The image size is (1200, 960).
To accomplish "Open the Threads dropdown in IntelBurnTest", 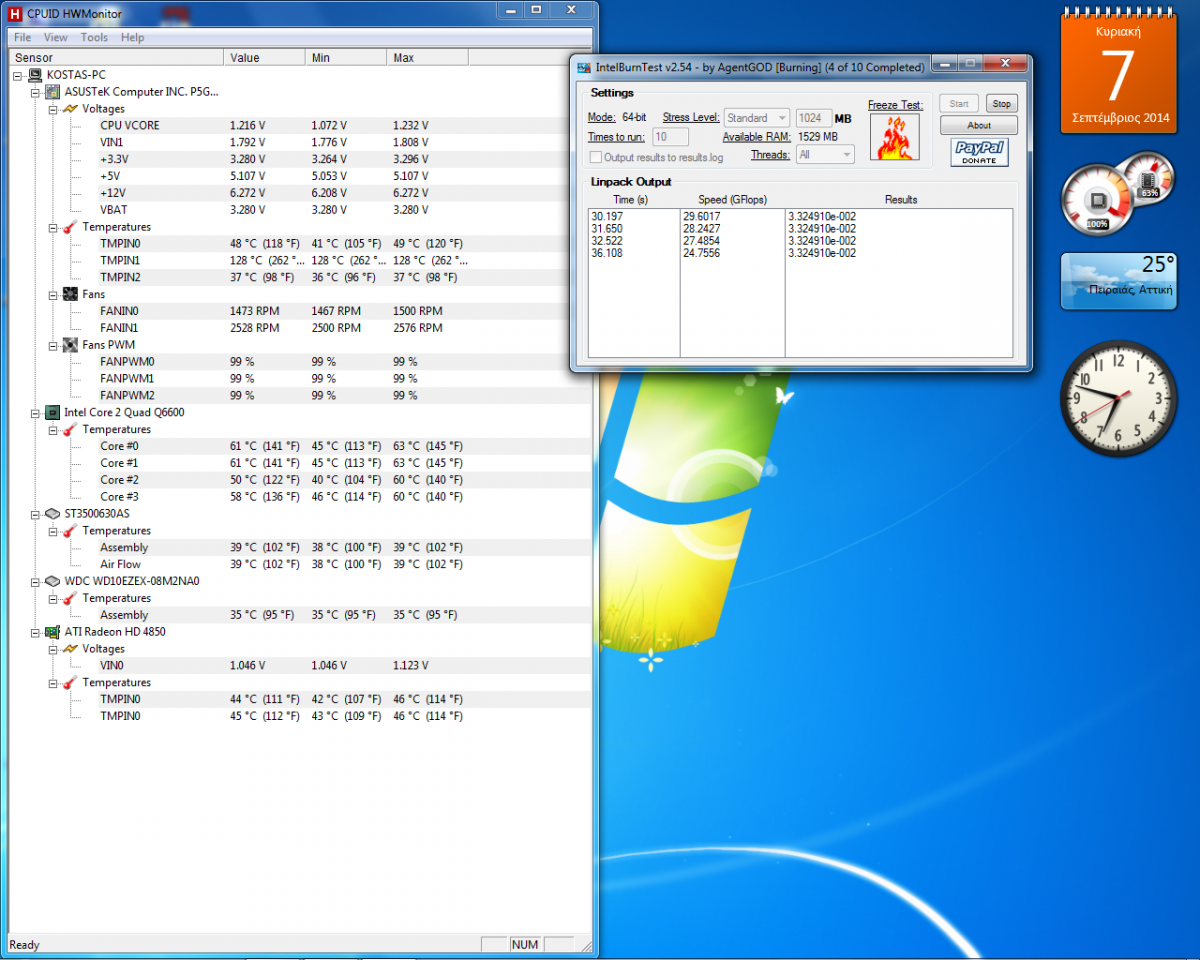I will pyautogui.click(x=825, y=155).
